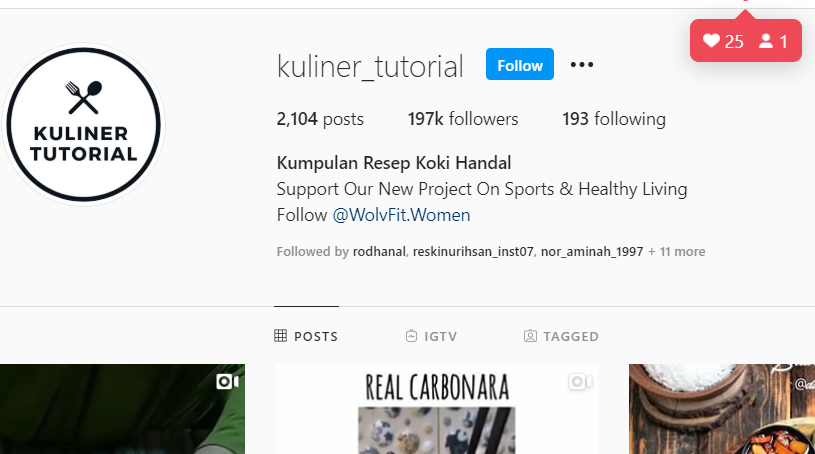Open the Real Carbonara post thumbnail
The image size is (815, 454).
pos(437,409)
